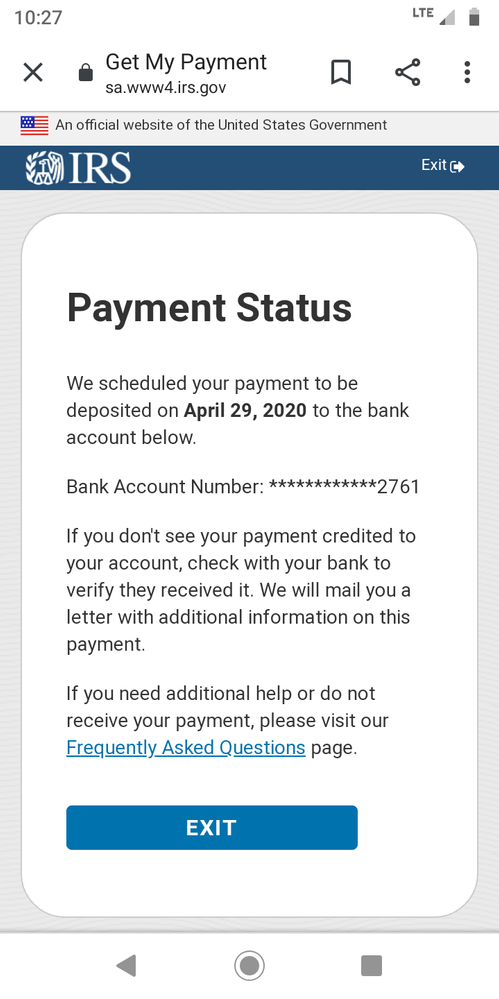This screenshot has height=999, width=499.
Task: Click the blue EXIT button
Action: pos(212,828)
